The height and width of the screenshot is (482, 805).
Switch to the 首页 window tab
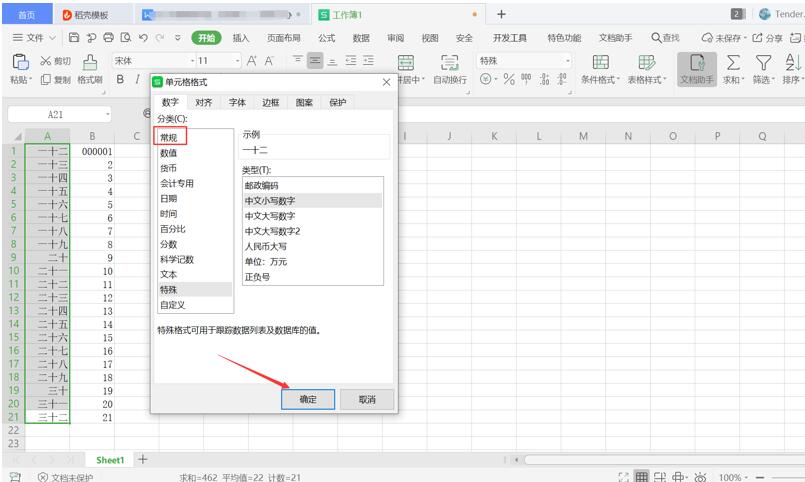pyautogui.click(x=27, y=14)
